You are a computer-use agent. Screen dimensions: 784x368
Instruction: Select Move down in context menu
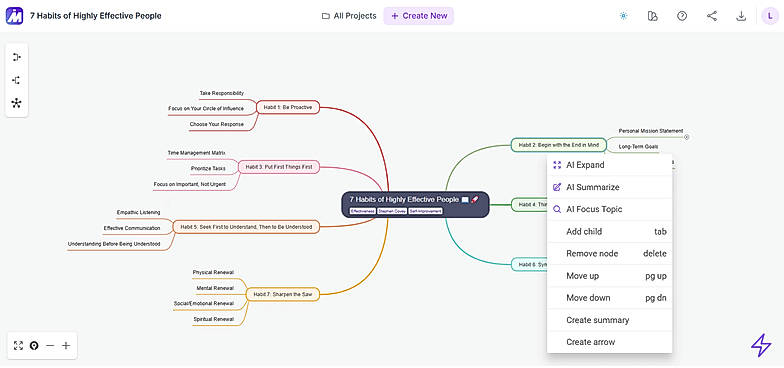click(x=610, y=298)
